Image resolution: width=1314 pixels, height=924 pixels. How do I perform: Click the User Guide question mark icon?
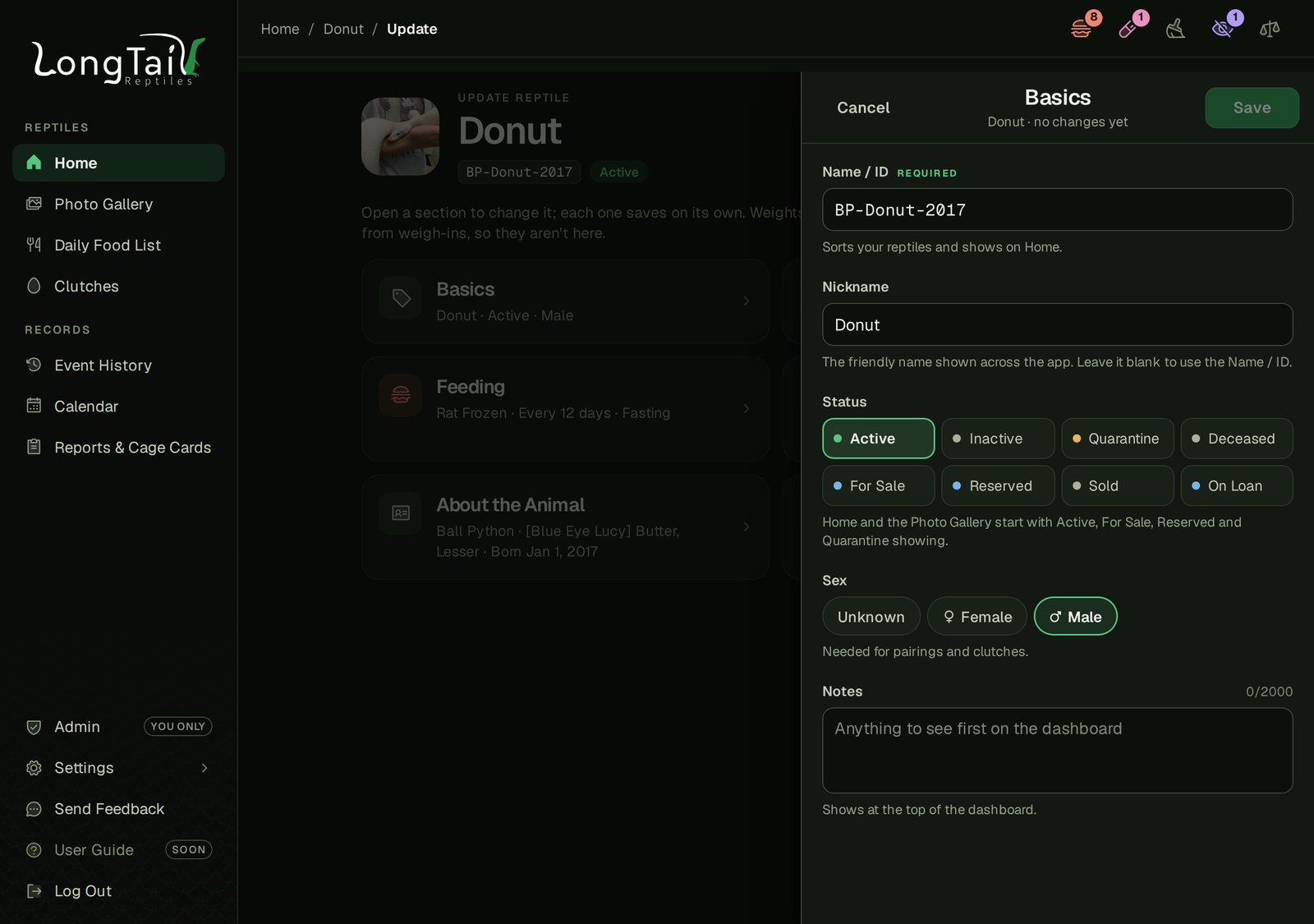click(x=34, y=850)
